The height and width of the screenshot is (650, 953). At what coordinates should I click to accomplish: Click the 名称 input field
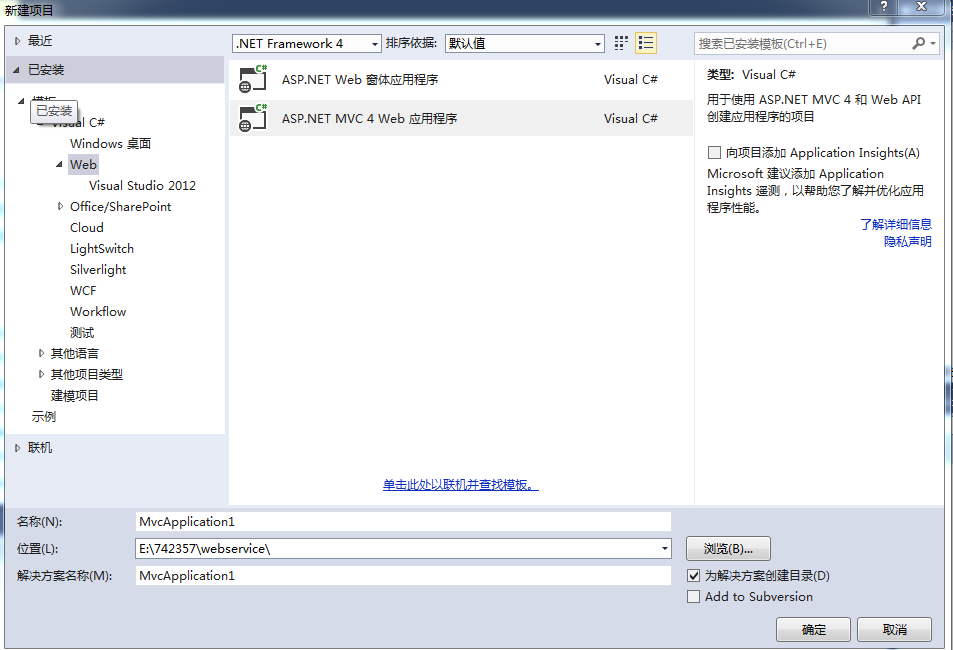coord(403,522)
